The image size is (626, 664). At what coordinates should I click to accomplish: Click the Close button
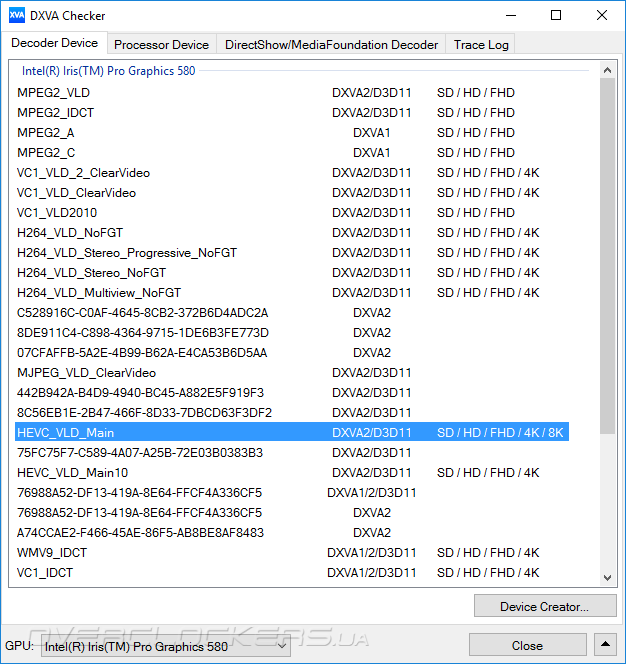pos(527,645)
